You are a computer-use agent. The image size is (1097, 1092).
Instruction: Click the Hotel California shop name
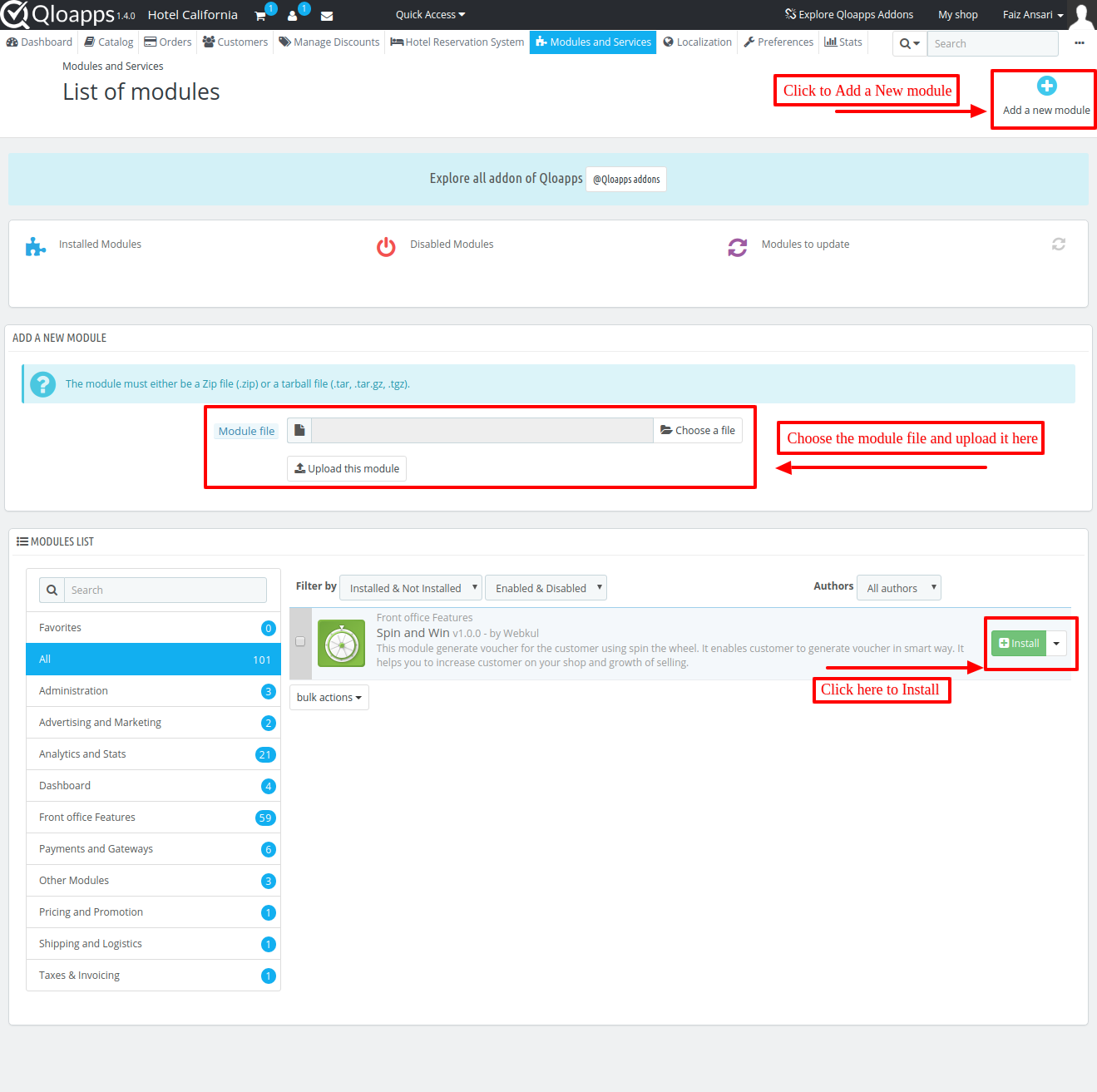(193, 15)
